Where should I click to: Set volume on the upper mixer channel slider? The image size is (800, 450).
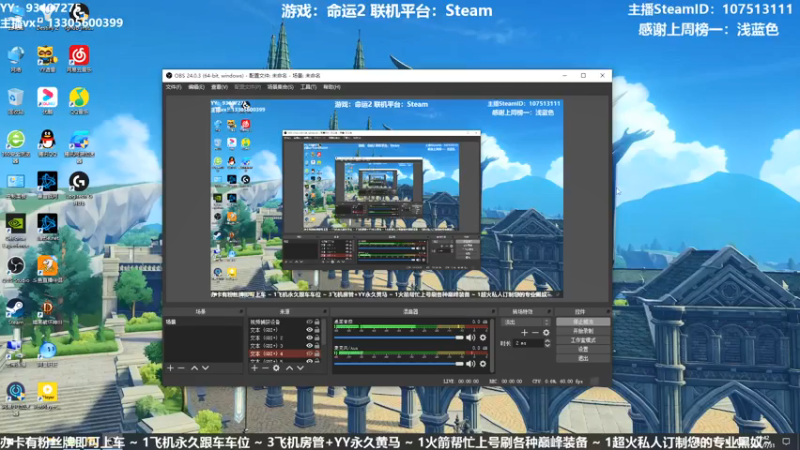(x=398, y=338)
